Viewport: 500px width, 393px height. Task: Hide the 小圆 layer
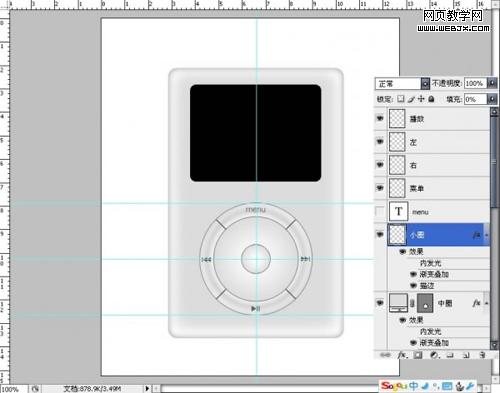click(x=380, y=235)
